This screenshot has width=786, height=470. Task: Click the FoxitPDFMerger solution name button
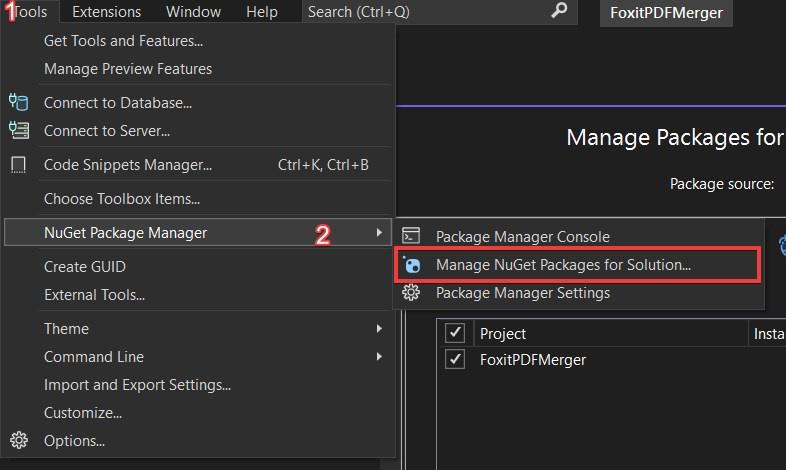click(666, 13)
